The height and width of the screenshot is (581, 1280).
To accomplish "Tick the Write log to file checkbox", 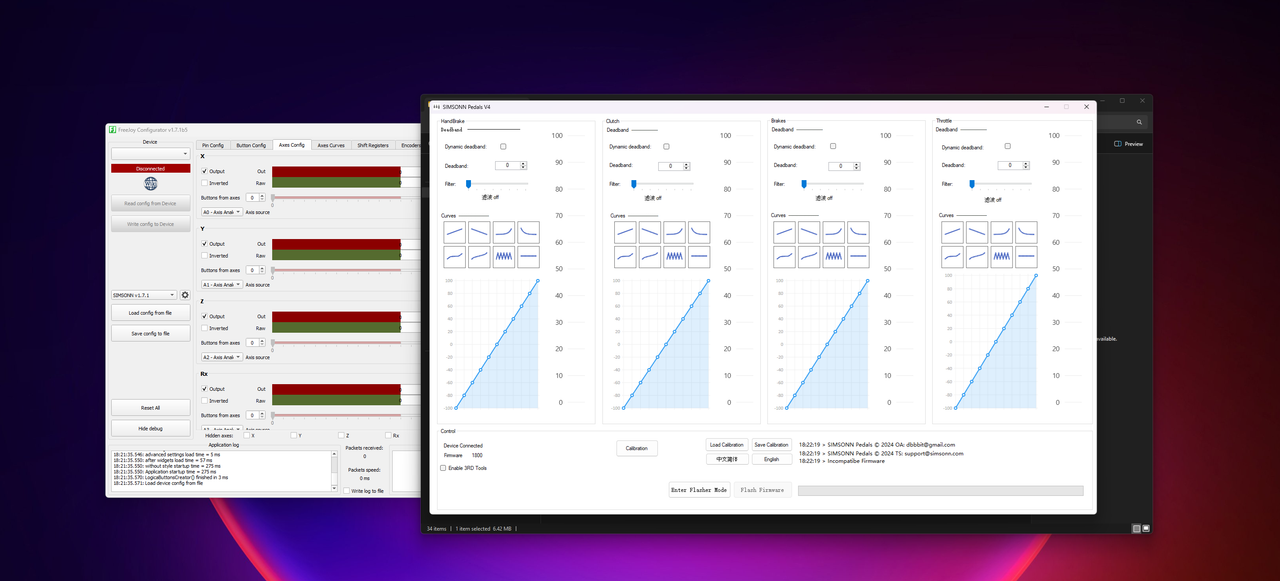I will [x=347, y=491].
